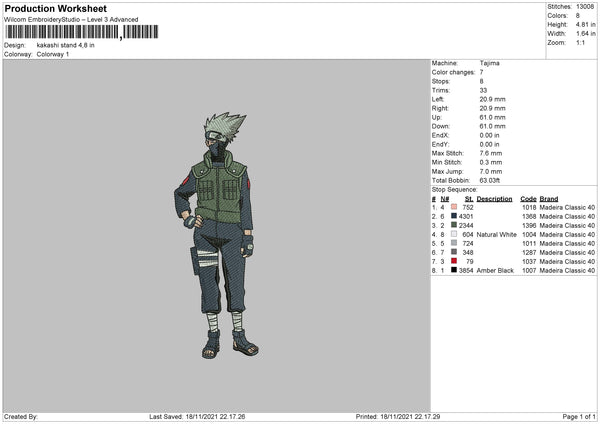Select the light gray swatch, code 1011
The height and width of the screenshot is (424, 600).
[454, 243]
